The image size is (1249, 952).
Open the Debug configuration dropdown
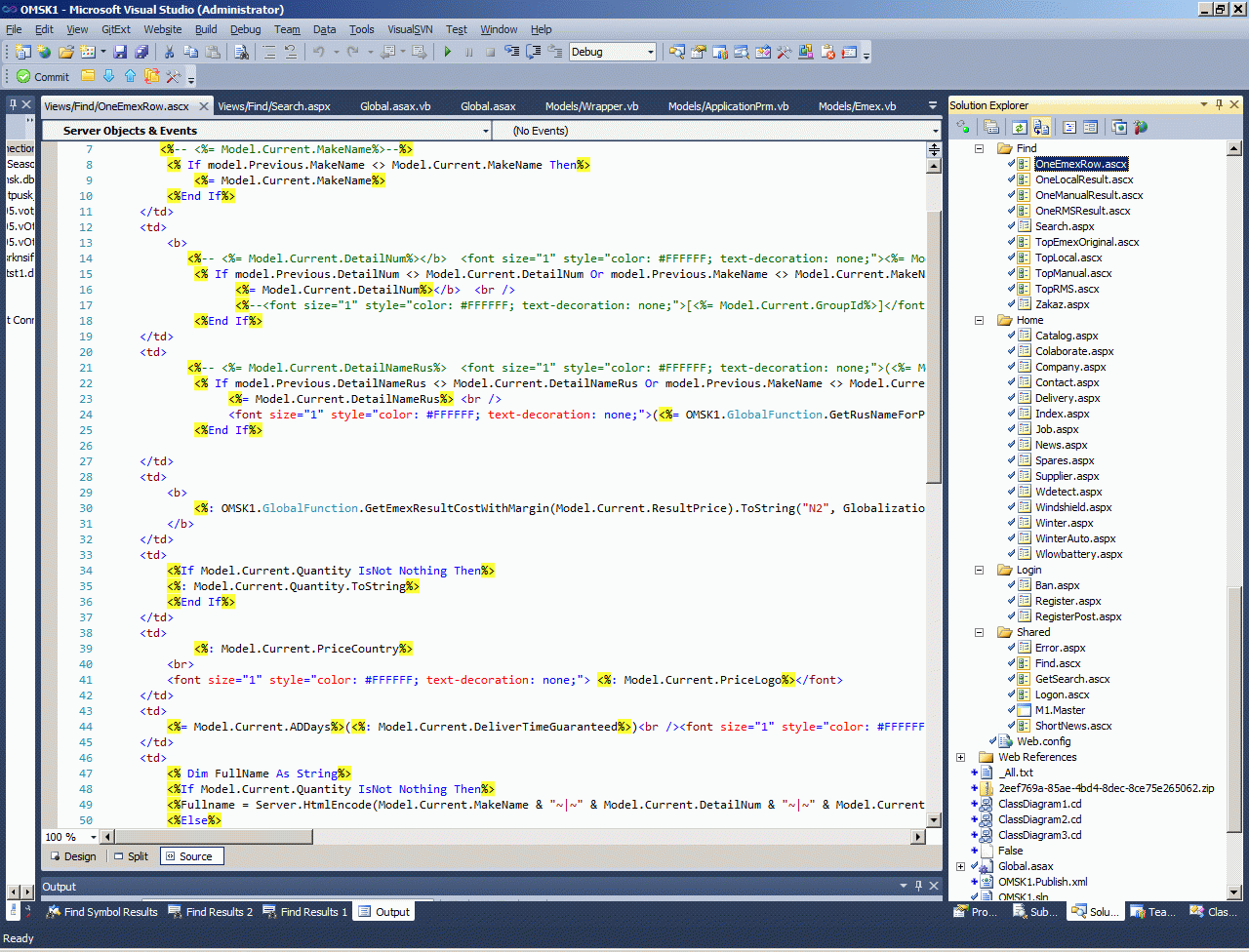click(x=650, y=52)
